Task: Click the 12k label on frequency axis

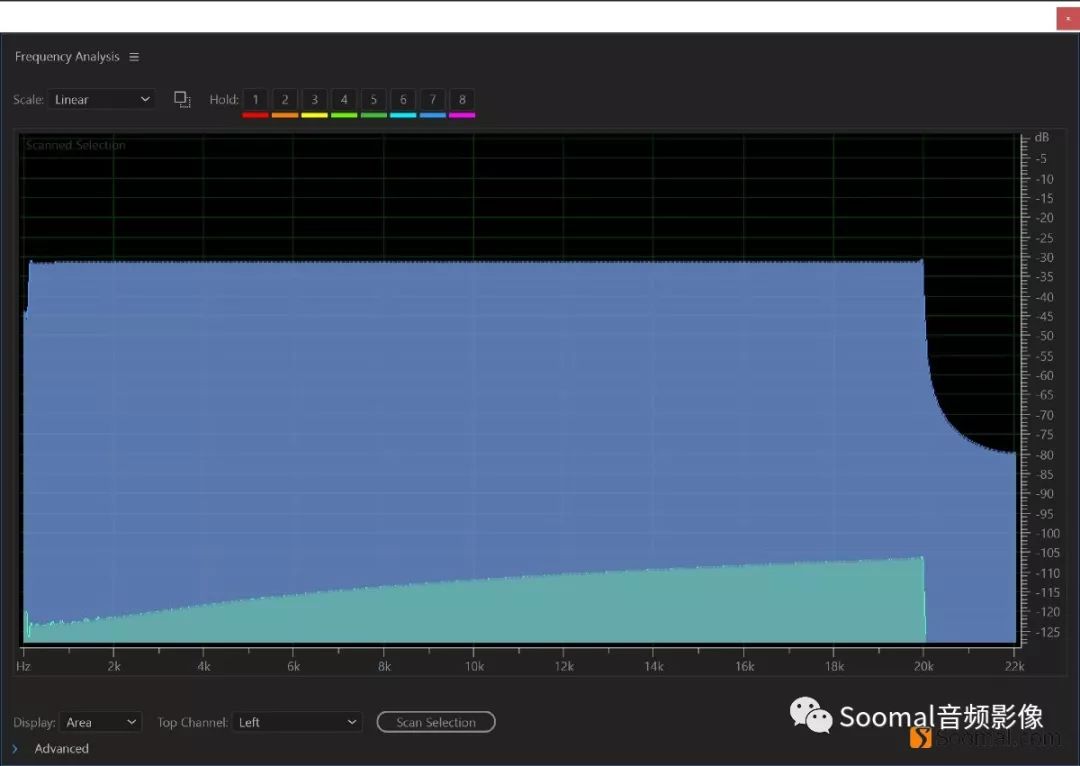Action: pos(563,666)
